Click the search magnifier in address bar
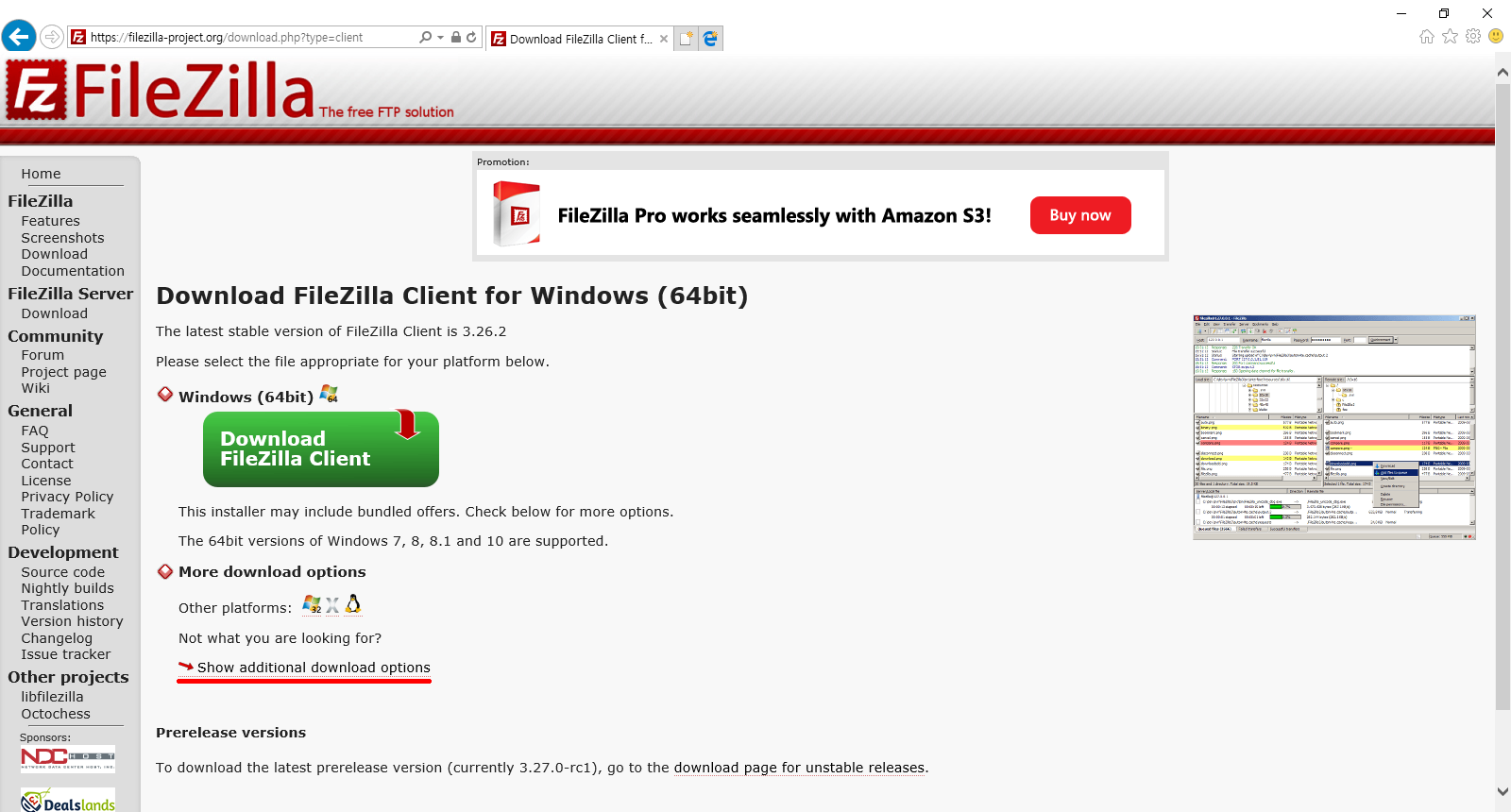The image size is (1511, 812). (x=426, y=38)
